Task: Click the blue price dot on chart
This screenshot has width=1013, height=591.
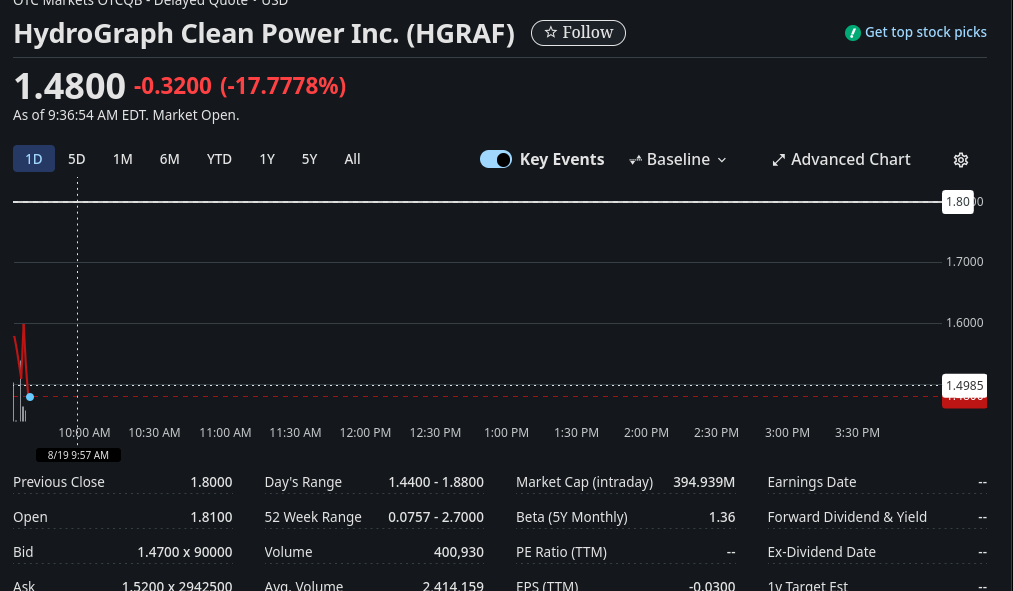Action: pos(30,397)
